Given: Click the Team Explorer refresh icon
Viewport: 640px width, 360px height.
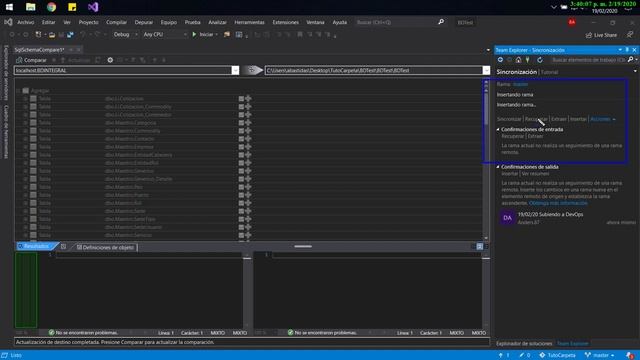Looking at the screenshot, I should pyautogui.click(x=540, y=60).
